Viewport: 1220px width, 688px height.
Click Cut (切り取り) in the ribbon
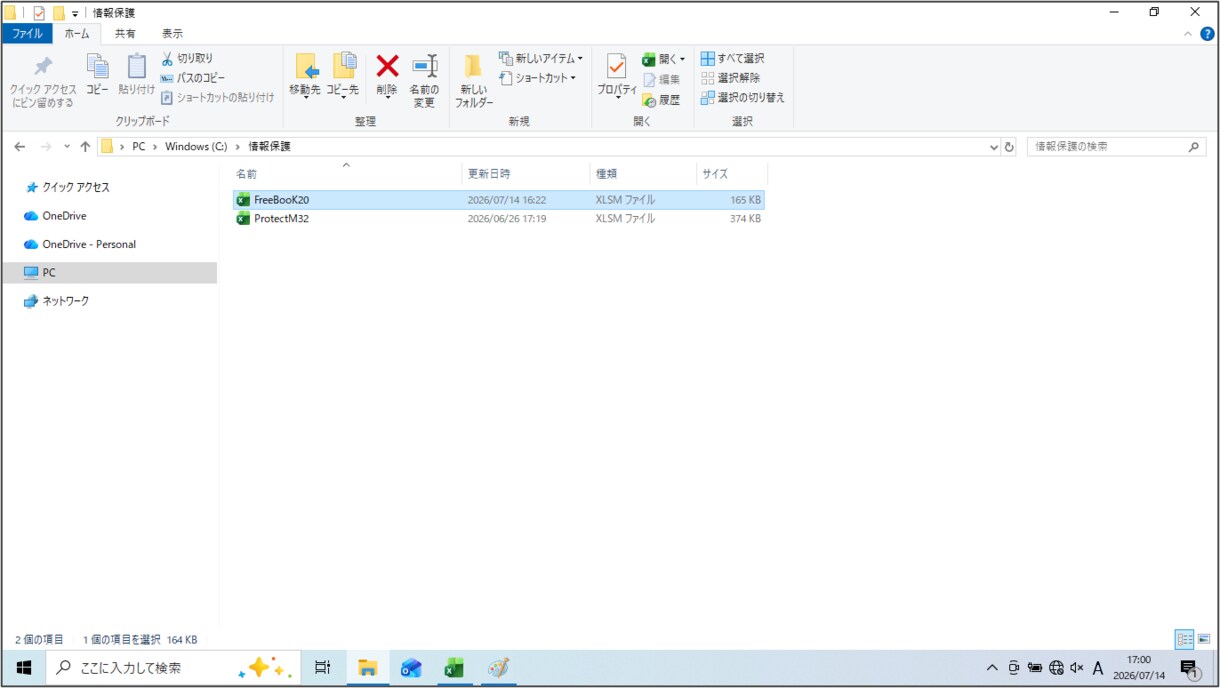pos(187,58)
